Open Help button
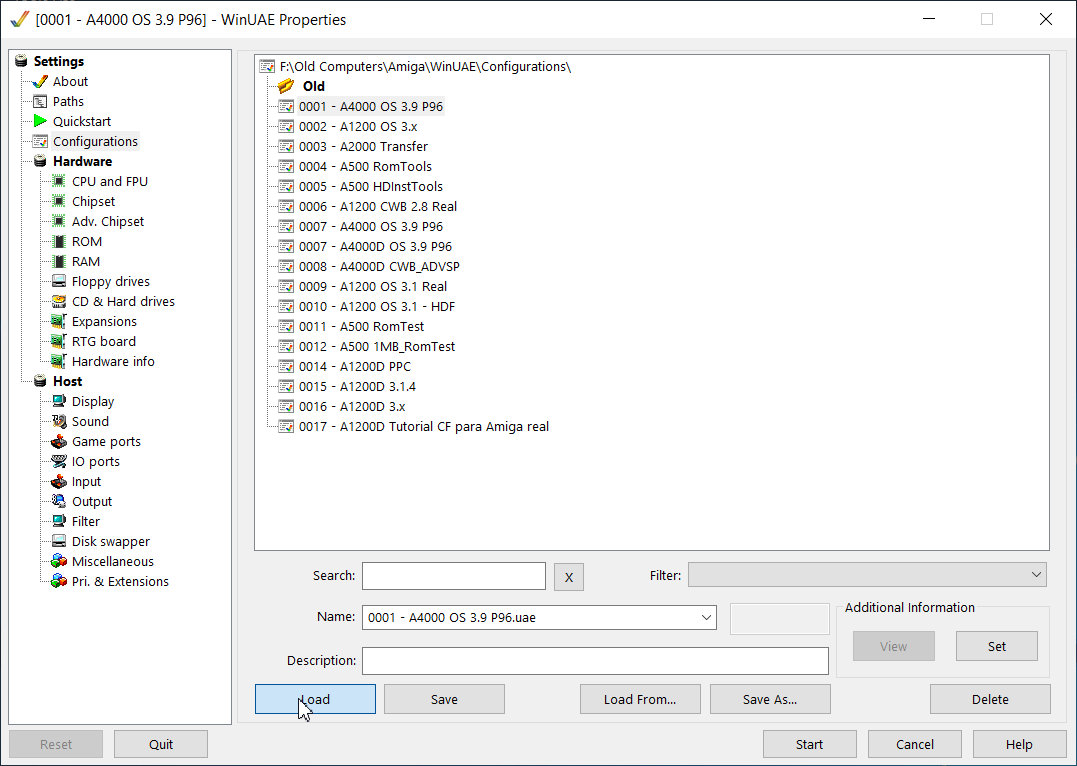Viewport: 1077px width, 766px height. pyautogui.click(x=1019, y=744)
